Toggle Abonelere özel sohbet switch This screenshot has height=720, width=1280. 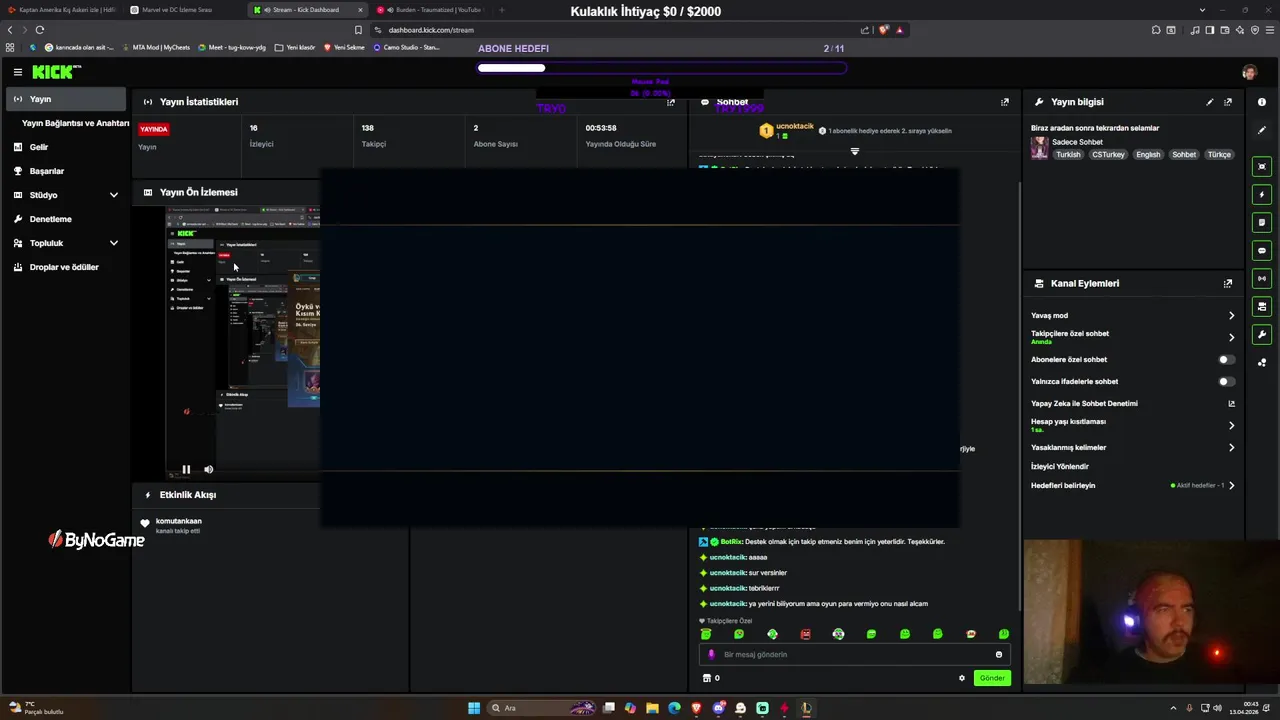coord(1226,359)
